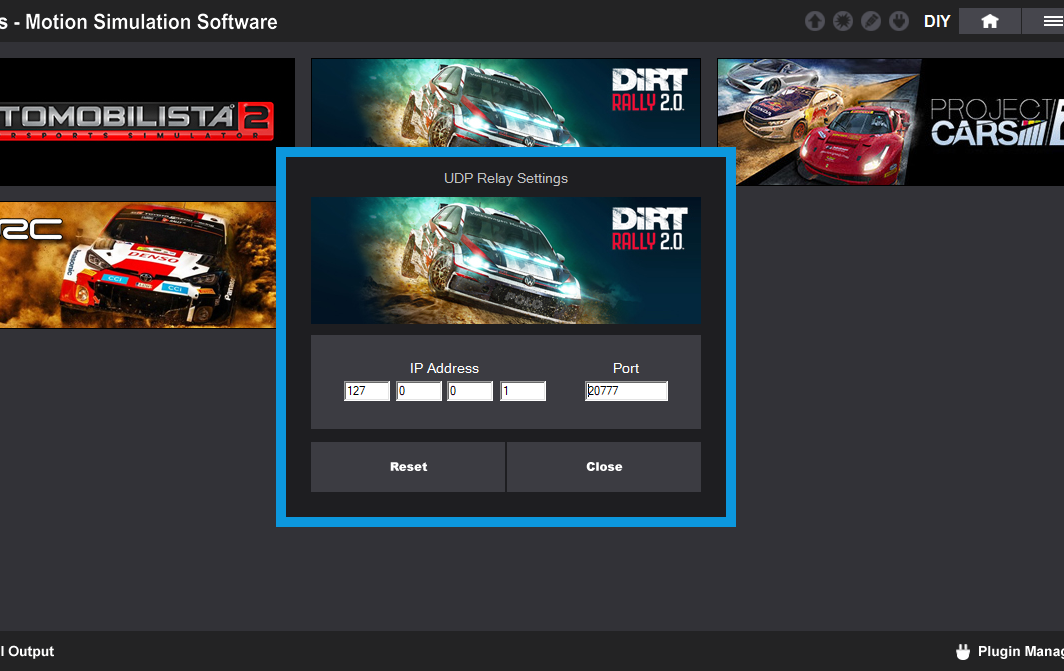Go to the Home screen icon

click(989, 21)
